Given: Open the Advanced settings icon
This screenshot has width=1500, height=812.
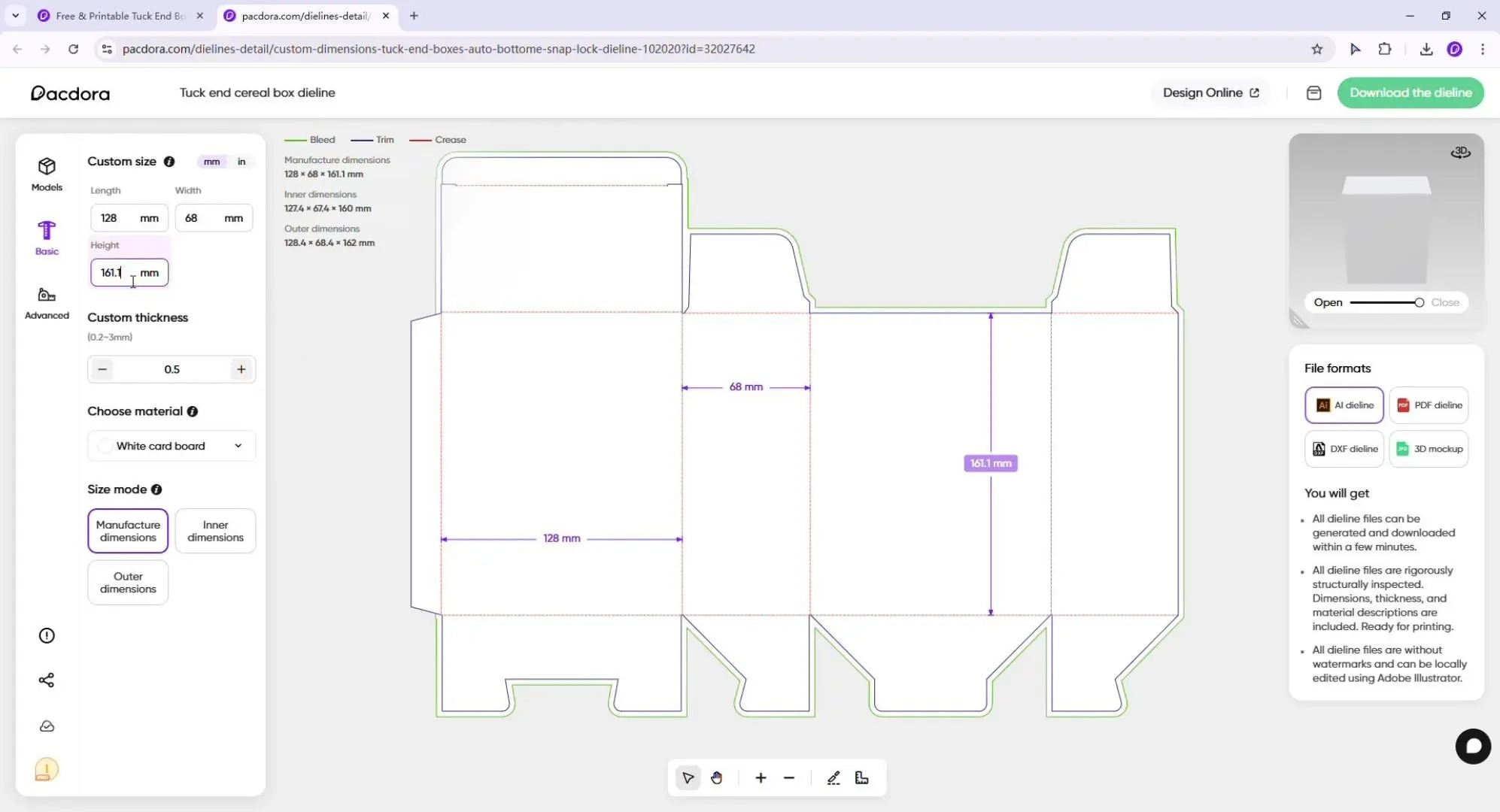Looking at the screenshot, I should click(x=47, y=302).
